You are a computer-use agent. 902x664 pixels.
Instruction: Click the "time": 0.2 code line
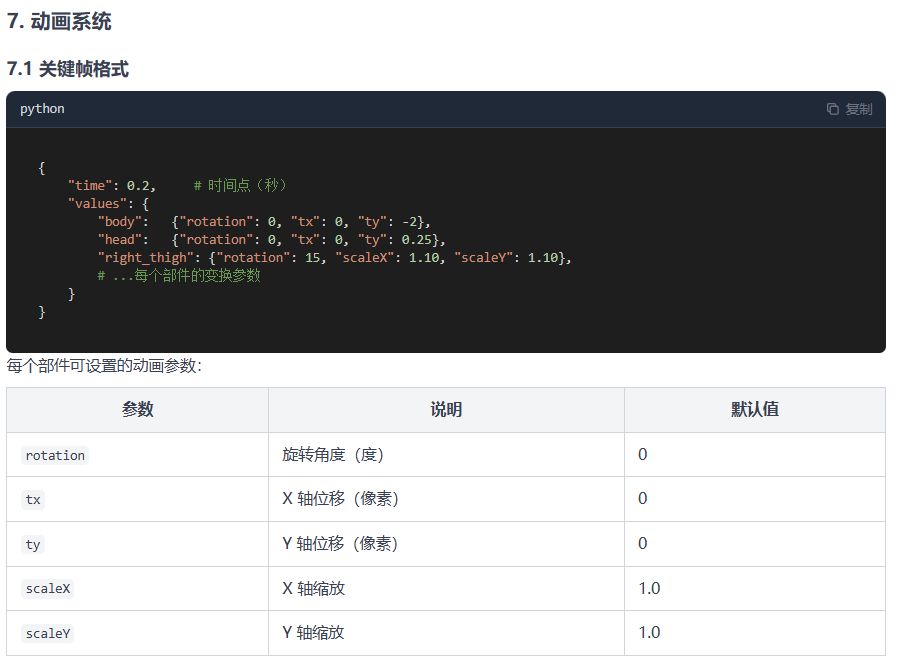tap(111, 185)
